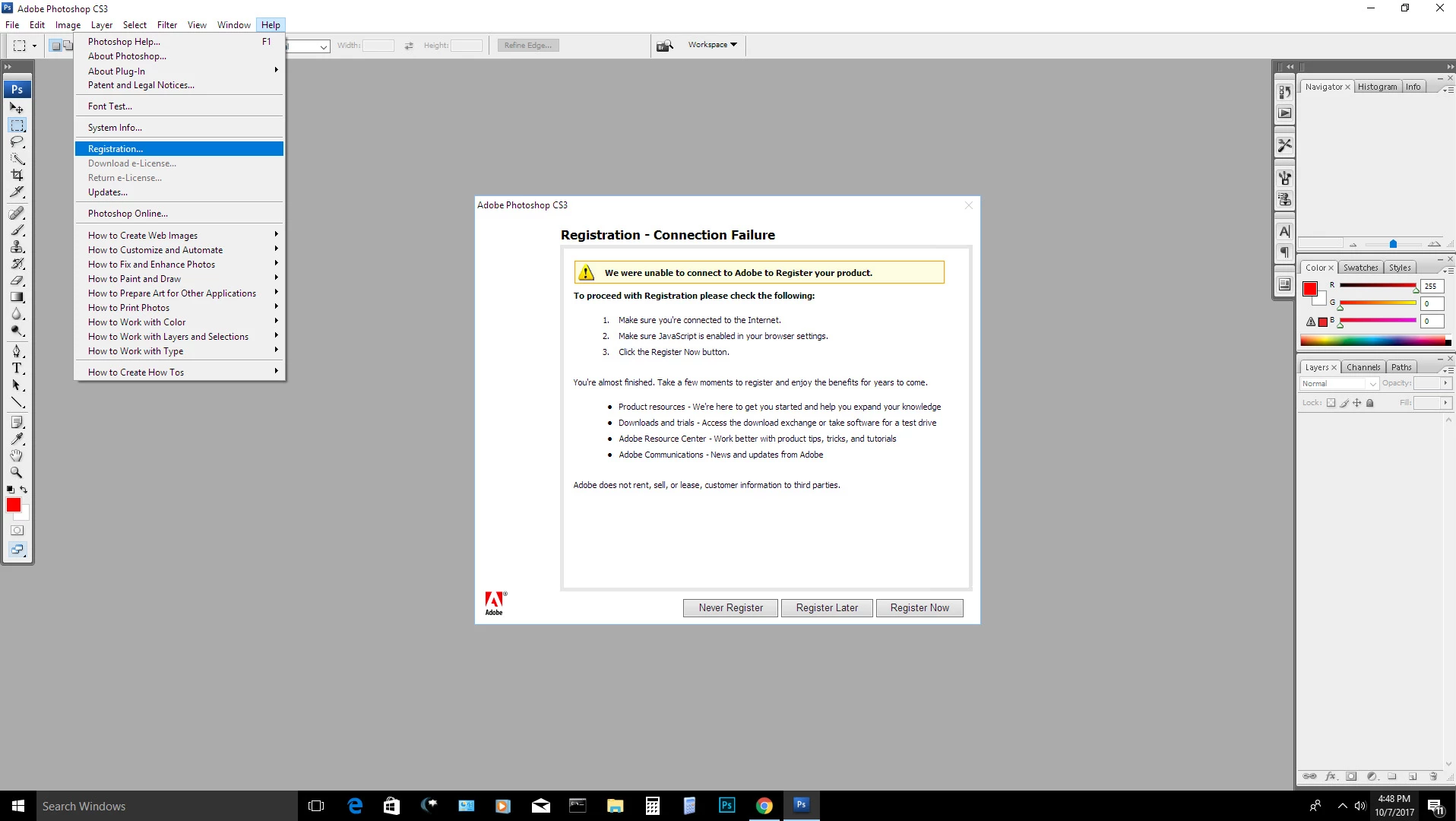The image size is (1456, 821).
Task: Toggle Quick Mask mode in toolbox
Action: click(17, 530)
